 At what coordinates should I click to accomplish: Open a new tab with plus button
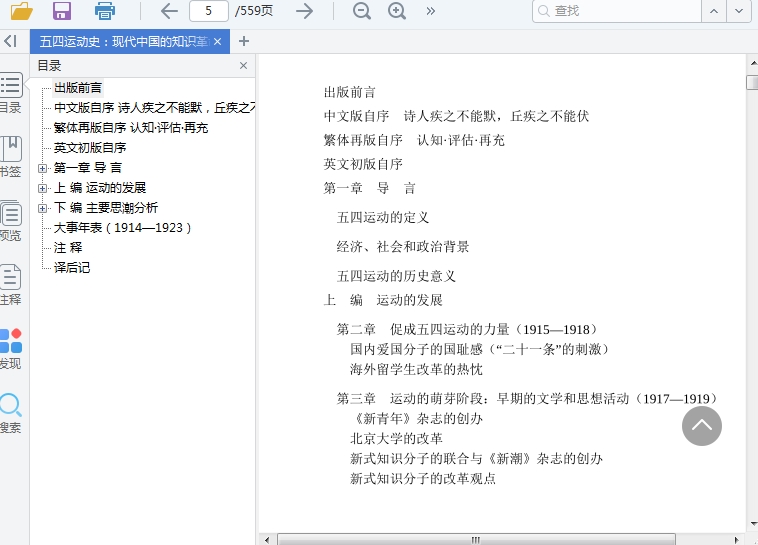point(244,41)
